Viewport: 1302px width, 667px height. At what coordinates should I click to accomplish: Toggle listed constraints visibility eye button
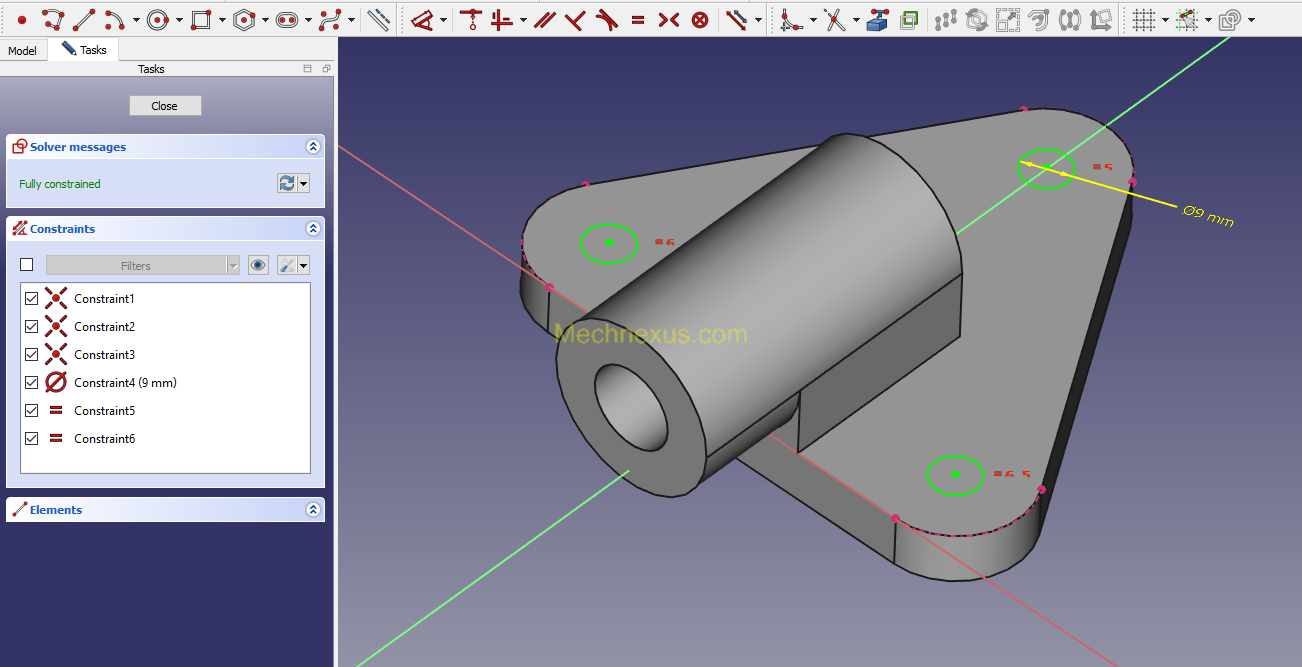tap(258, 265)
